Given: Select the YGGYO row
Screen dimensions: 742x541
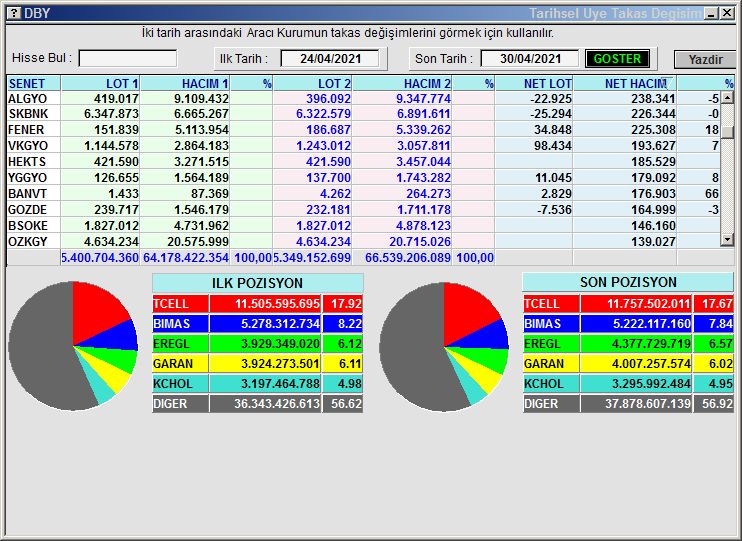Looking at the screenshot, I should coord(363,178).
